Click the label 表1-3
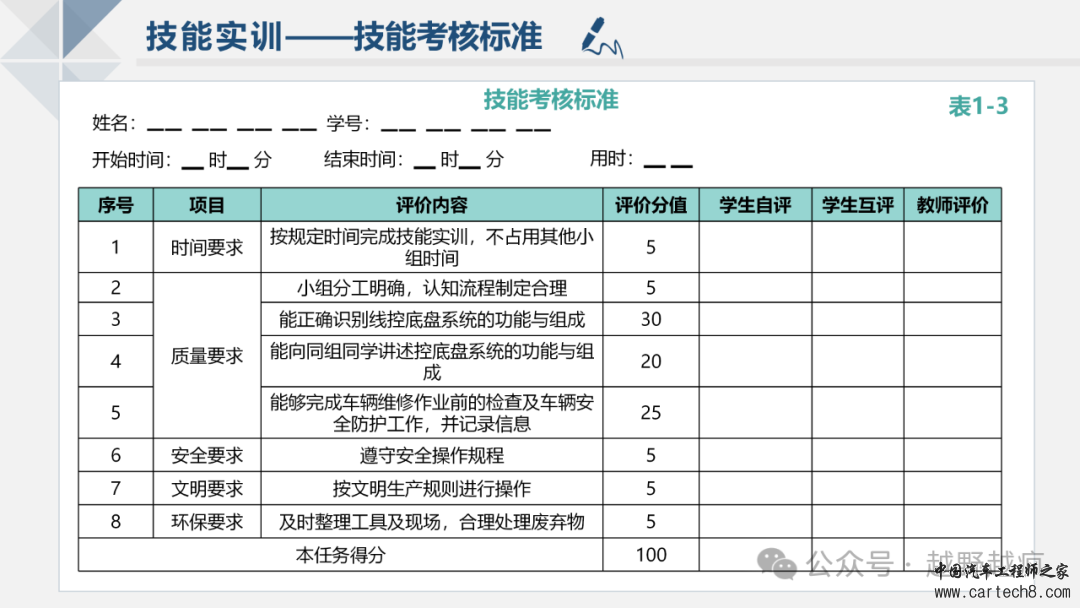The height and width of the screenshot is (608, 1080). [x=978, y=106]
